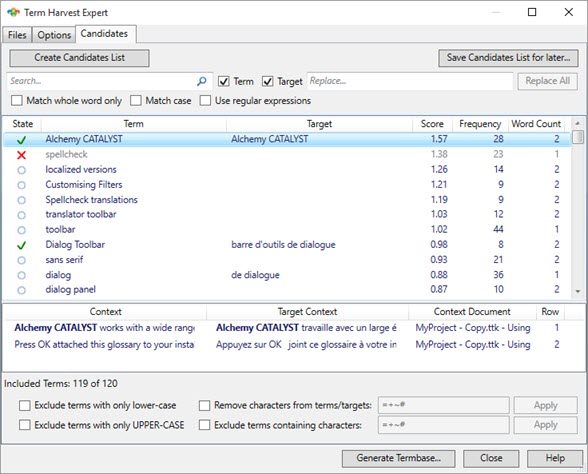Select the 'sans serif' term
The image size is (588, 474).
(x=64, y=260)
